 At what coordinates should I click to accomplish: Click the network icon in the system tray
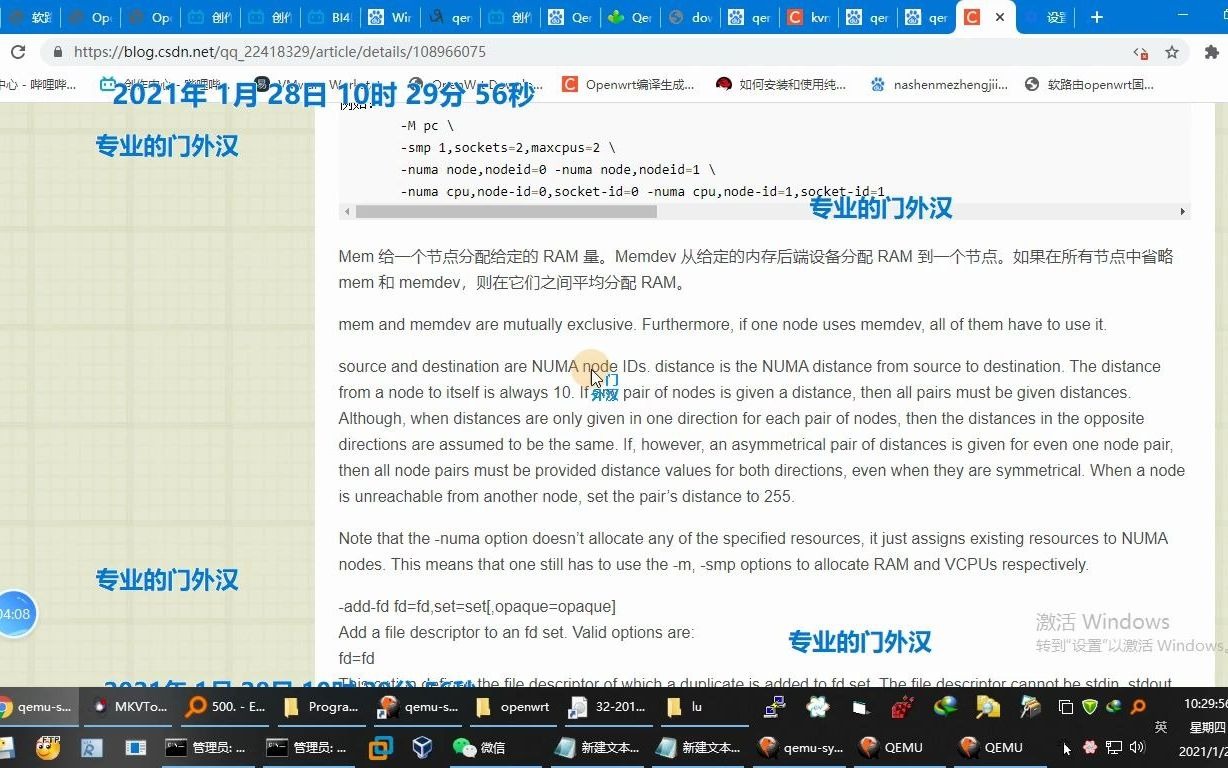click(x=1112, y=747)
